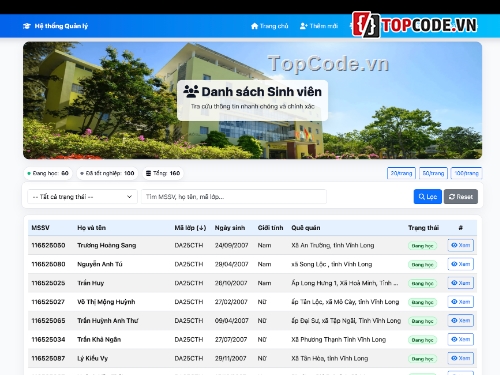The image size is (500, 375).
Task: Focus the Tìm MSSV, họ tên search field
Action: coord(234,197)
